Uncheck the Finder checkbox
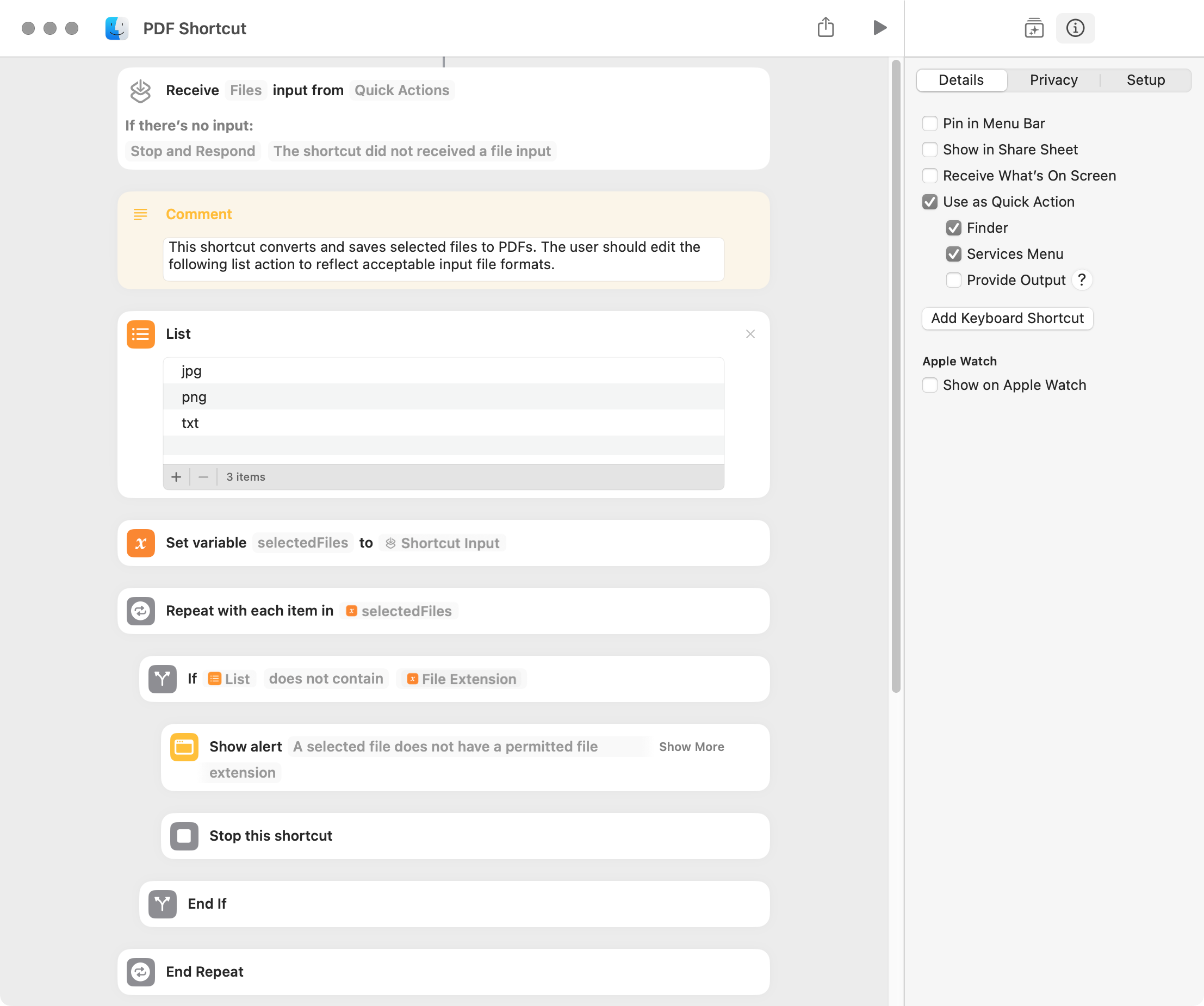 point(953,227)
